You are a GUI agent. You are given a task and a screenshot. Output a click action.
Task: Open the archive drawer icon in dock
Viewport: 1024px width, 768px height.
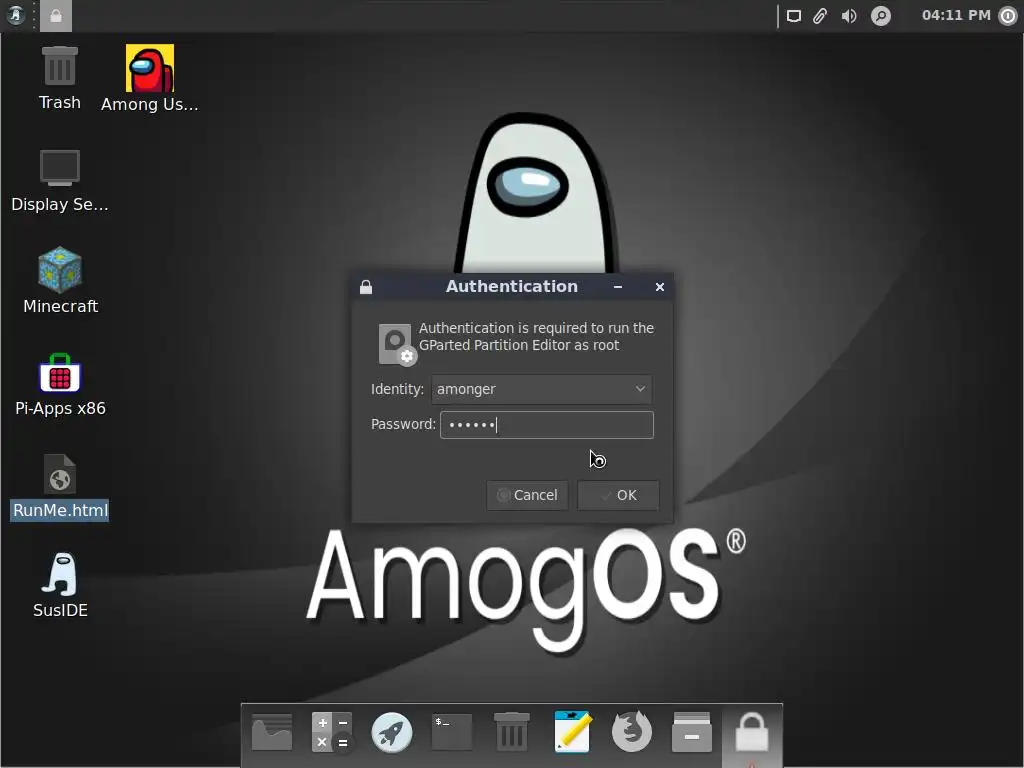(x=692, y=732)
